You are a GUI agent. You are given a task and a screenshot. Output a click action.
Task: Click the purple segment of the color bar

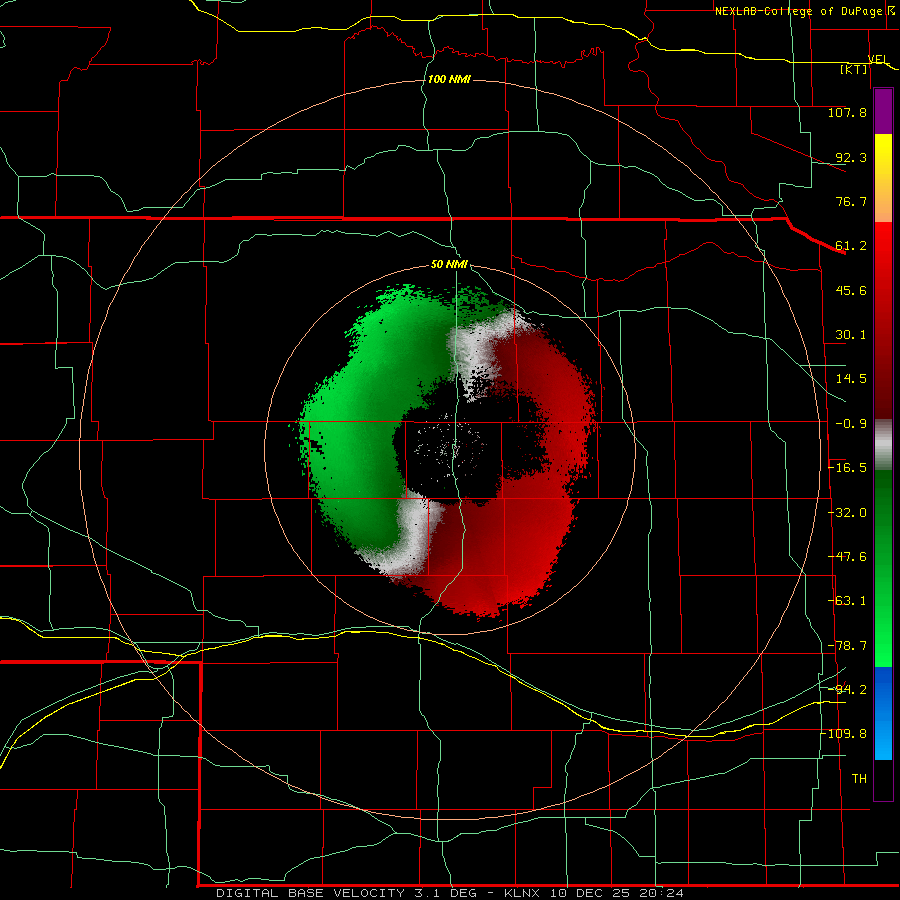tap(883, 111)
